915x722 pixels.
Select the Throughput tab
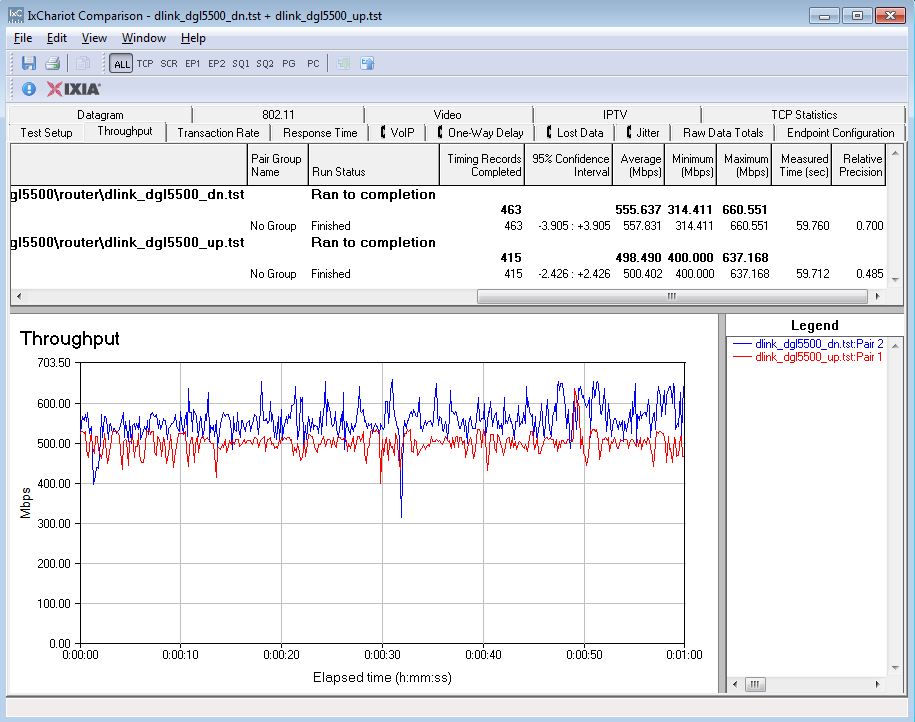click(125, 131)
